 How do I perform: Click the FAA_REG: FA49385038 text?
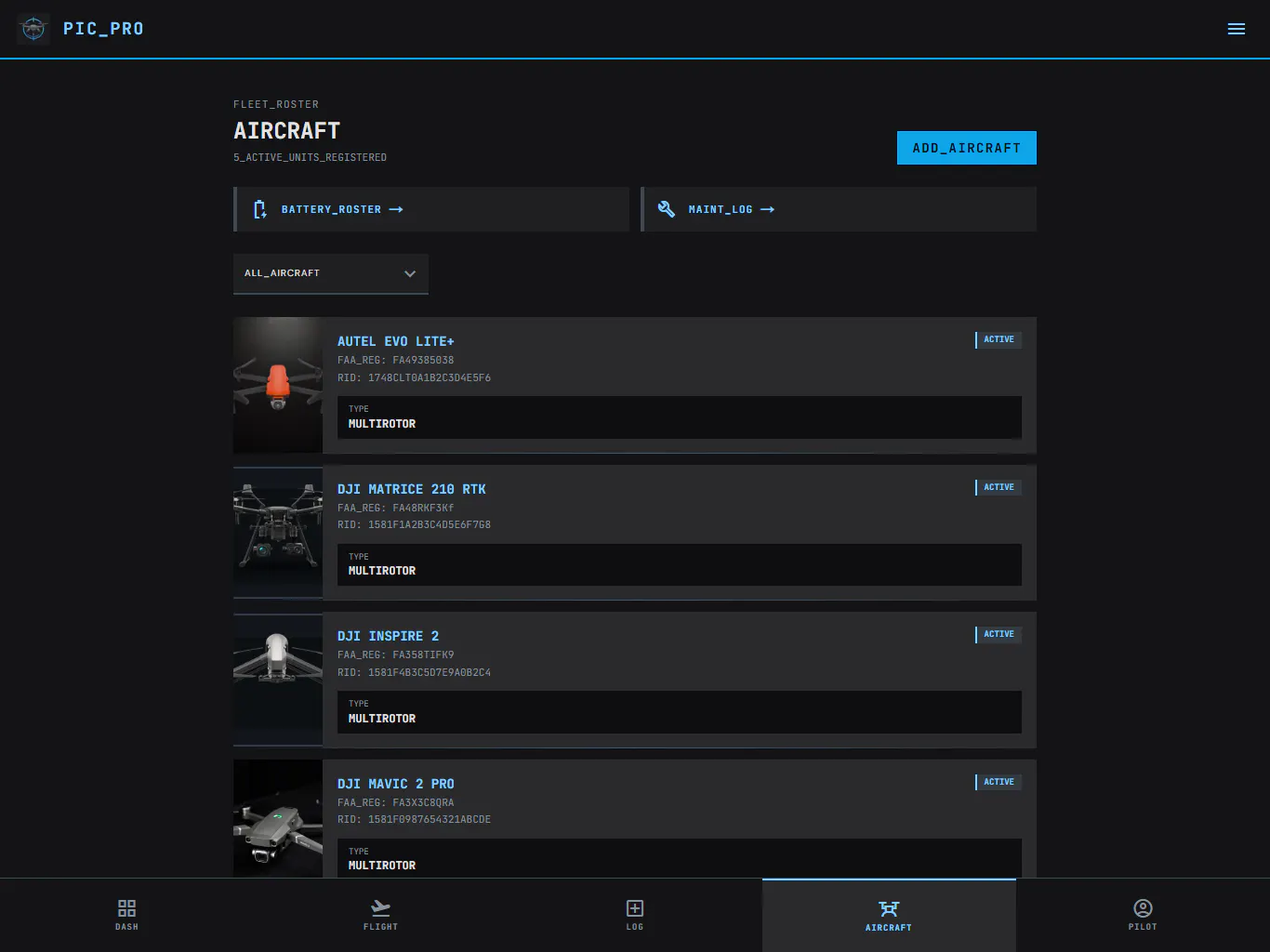pyautogui.click(x=396, y=360)
